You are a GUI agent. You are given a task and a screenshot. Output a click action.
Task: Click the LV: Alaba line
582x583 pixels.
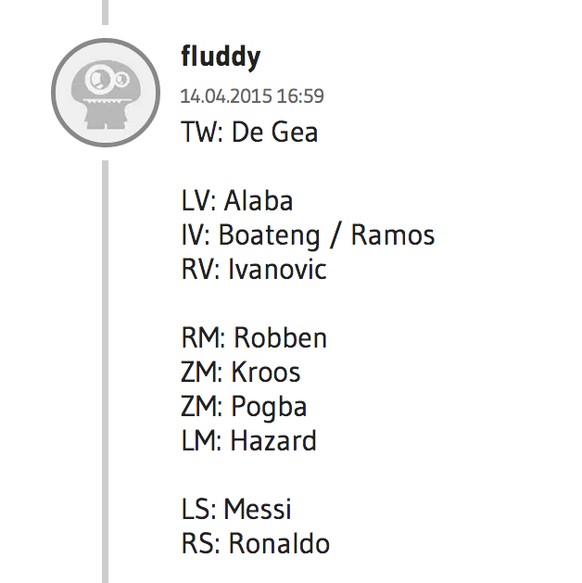tap(237, 201)
